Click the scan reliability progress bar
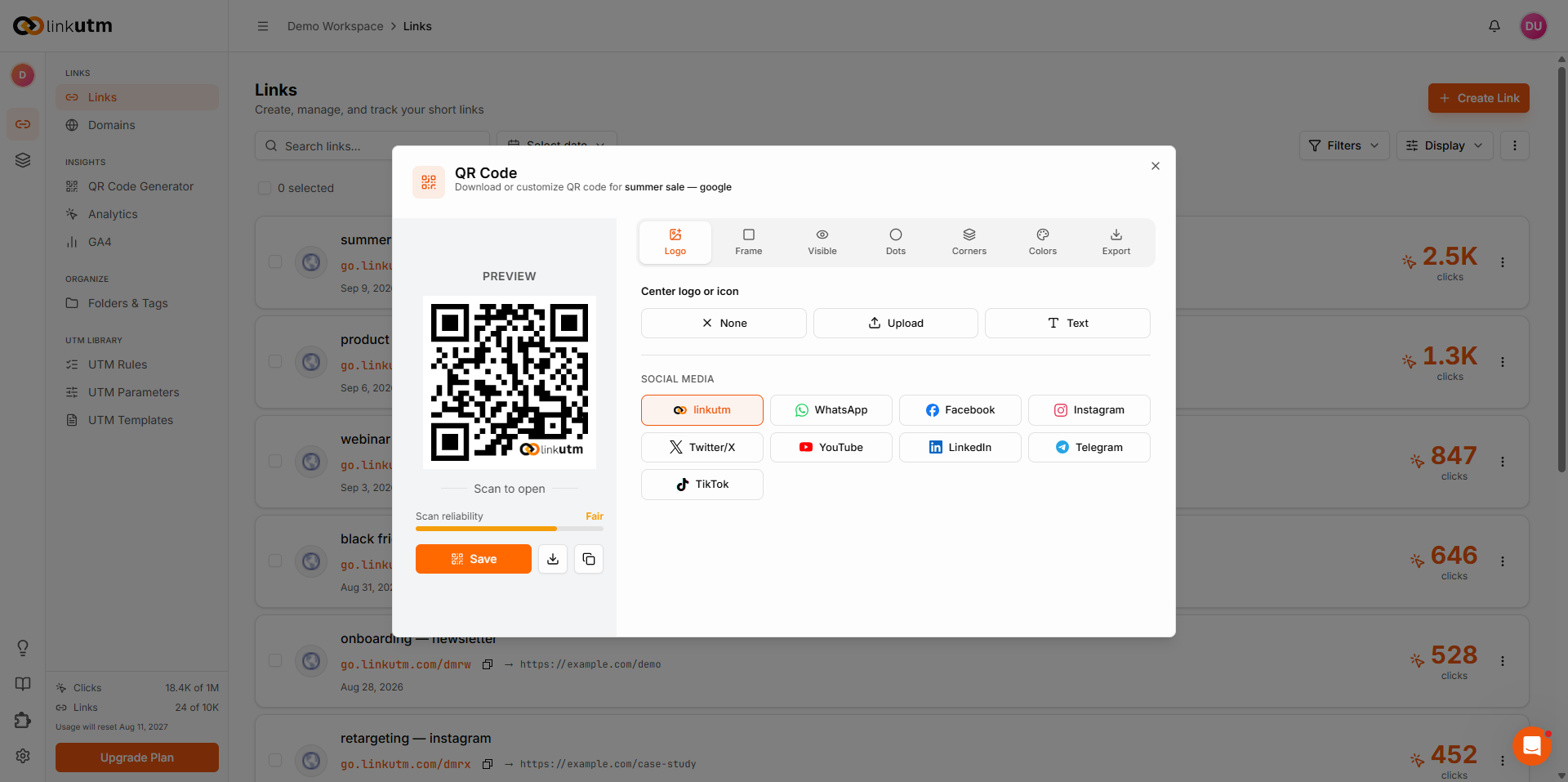1568x782 pixels. point(510,529)
